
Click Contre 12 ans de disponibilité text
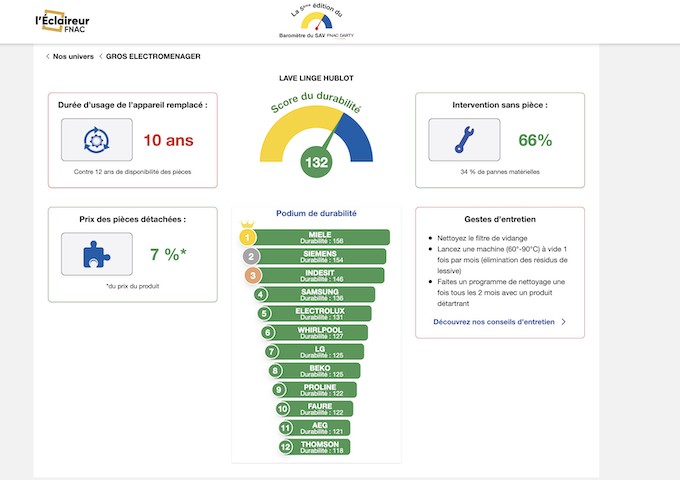[132, 172]
